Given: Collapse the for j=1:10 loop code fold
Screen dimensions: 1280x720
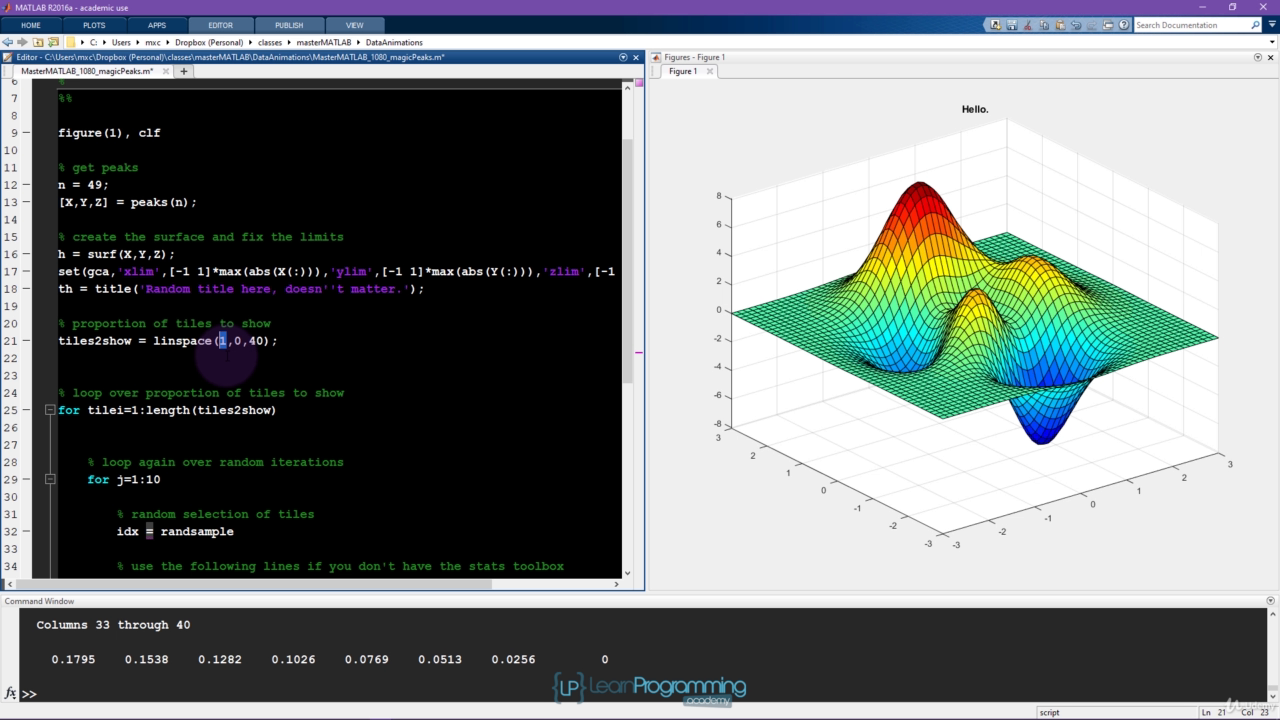Looking at the screenshot, I should coord(50,479).
